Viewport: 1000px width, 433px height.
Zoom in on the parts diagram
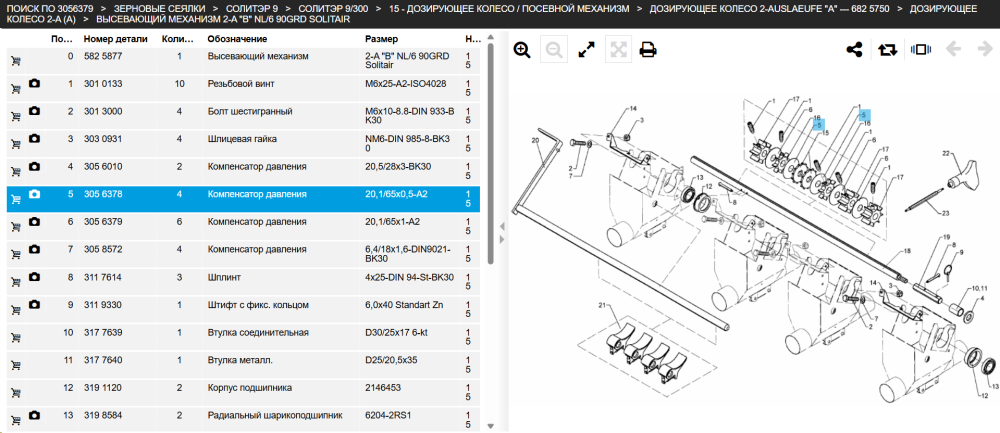click(522, 50)
